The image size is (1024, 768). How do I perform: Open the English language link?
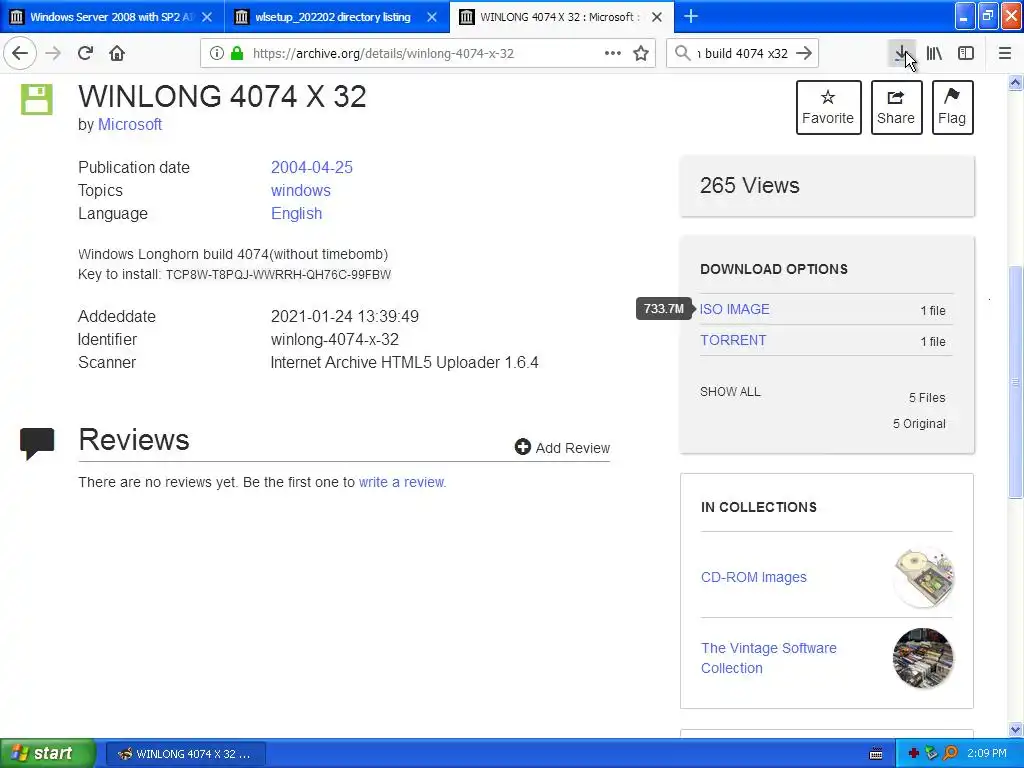point(296,214)
